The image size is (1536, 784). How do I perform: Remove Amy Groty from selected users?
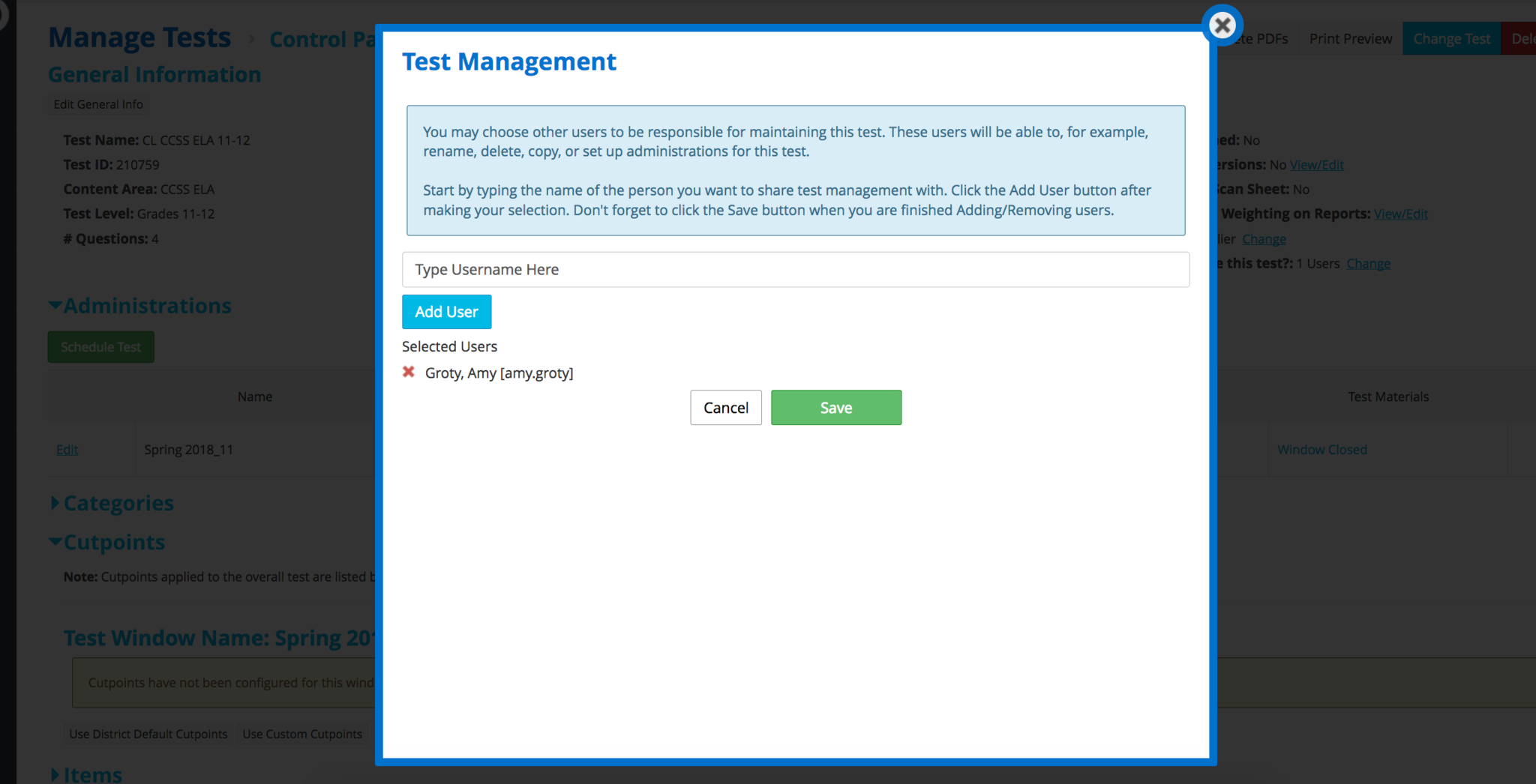click(409, 372)
